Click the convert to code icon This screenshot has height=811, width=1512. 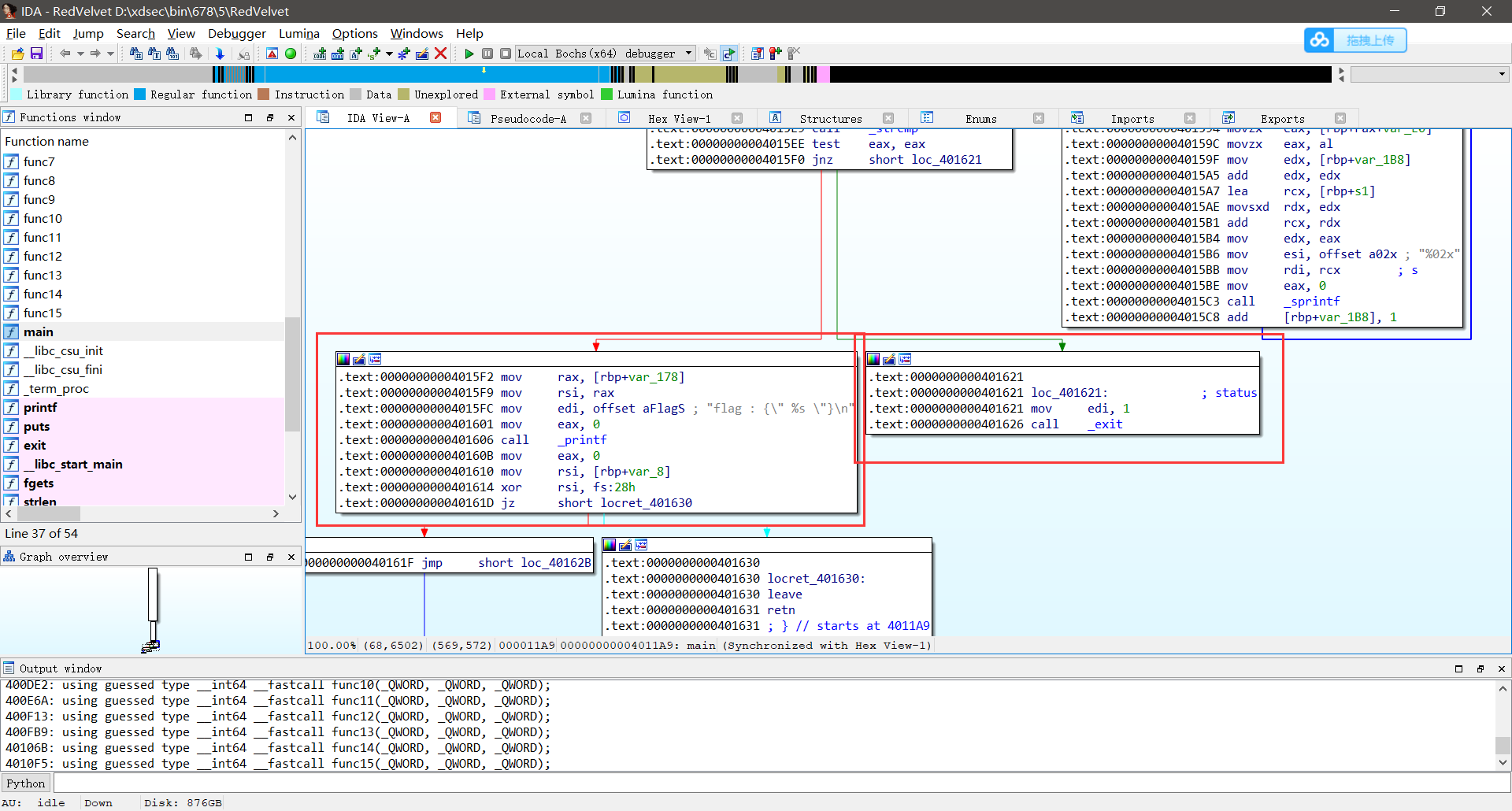coord(320,54)
